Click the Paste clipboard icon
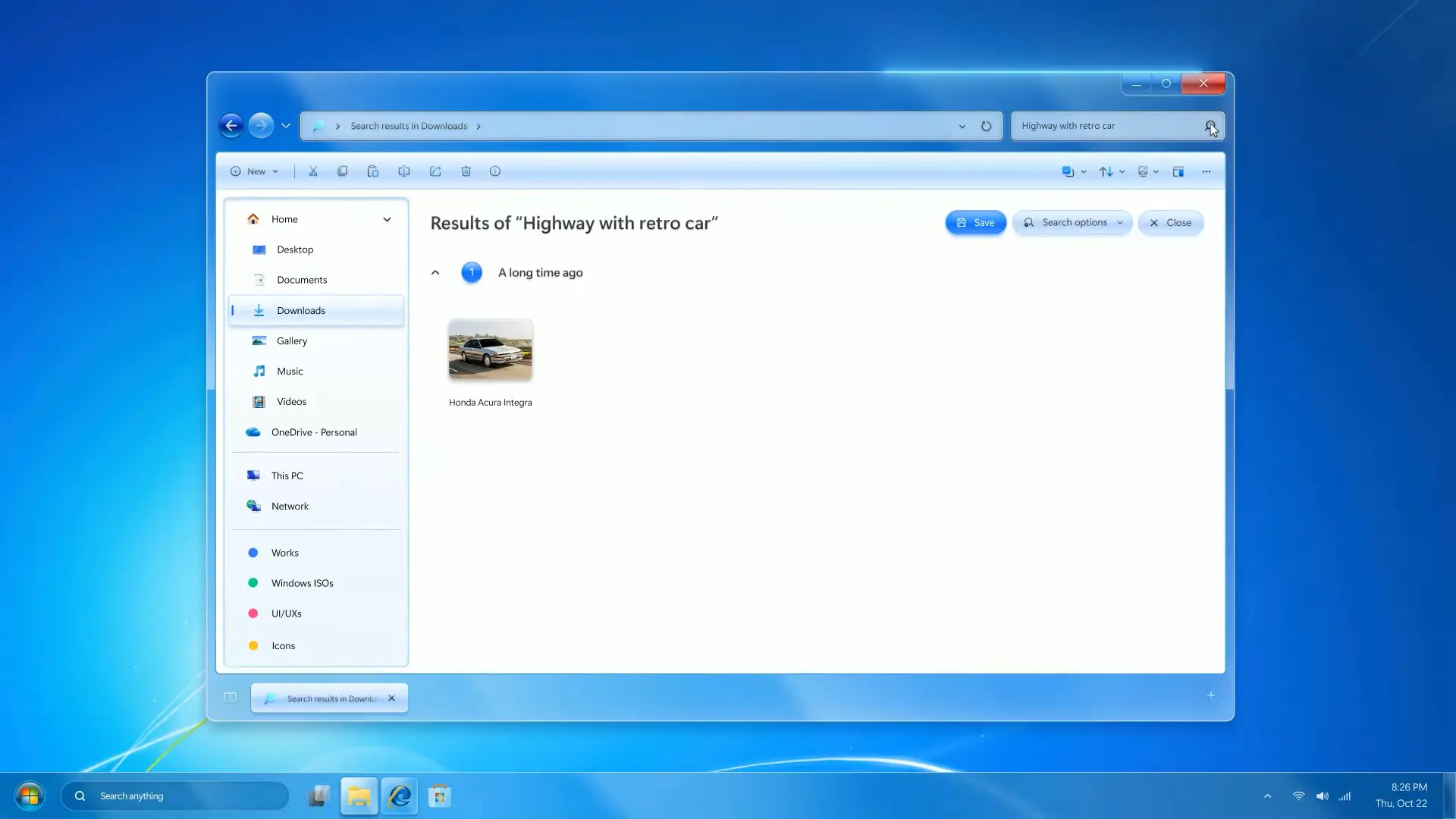The height and width of the screenshot is (819, 1456). tap(373, 171)
